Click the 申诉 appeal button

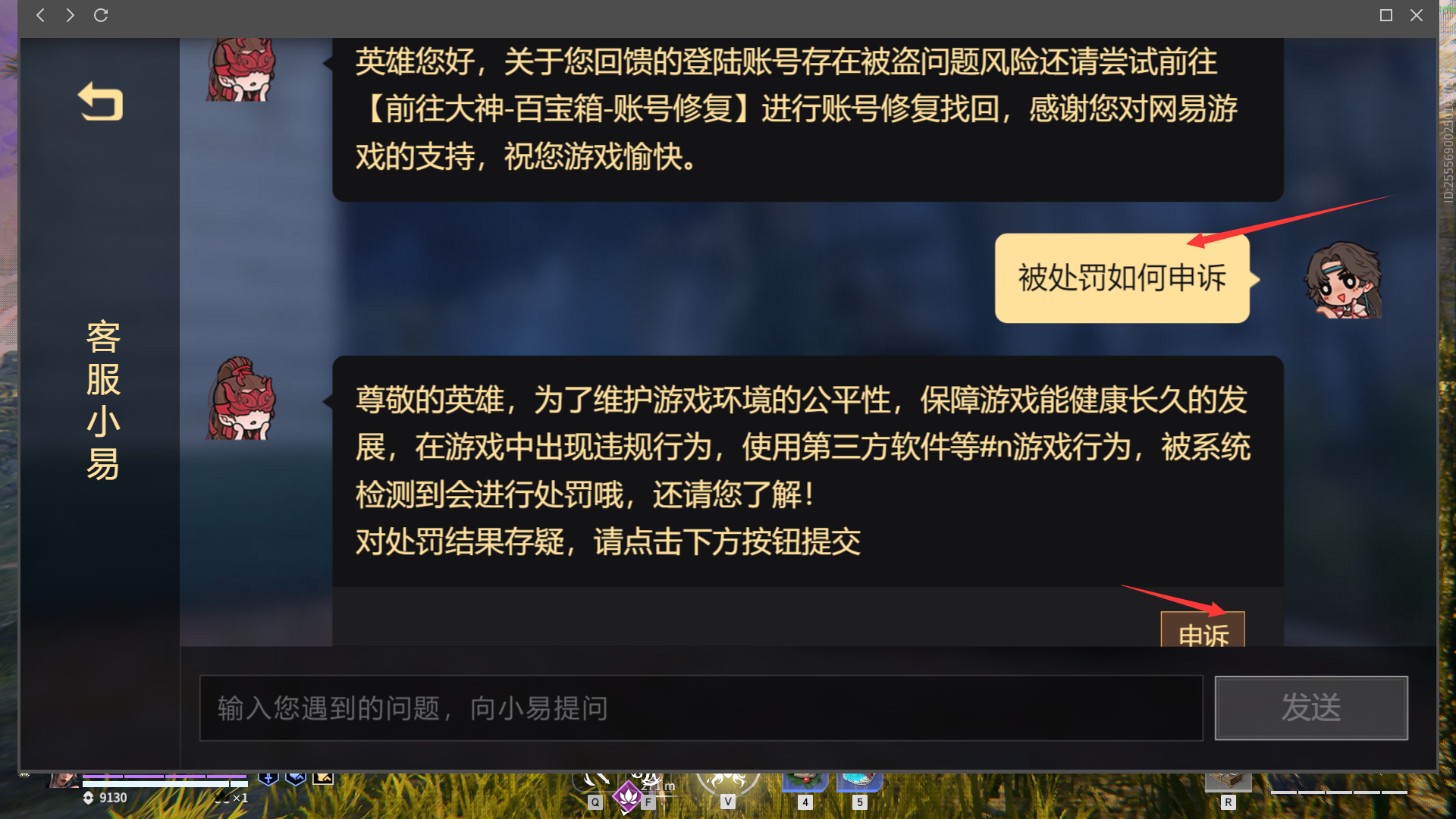1203,629
